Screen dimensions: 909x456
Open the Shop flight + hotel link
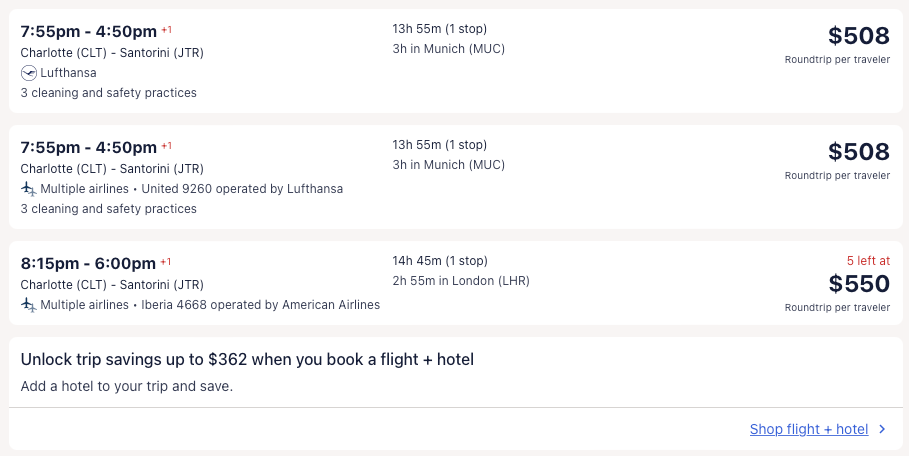coord(808,429)
